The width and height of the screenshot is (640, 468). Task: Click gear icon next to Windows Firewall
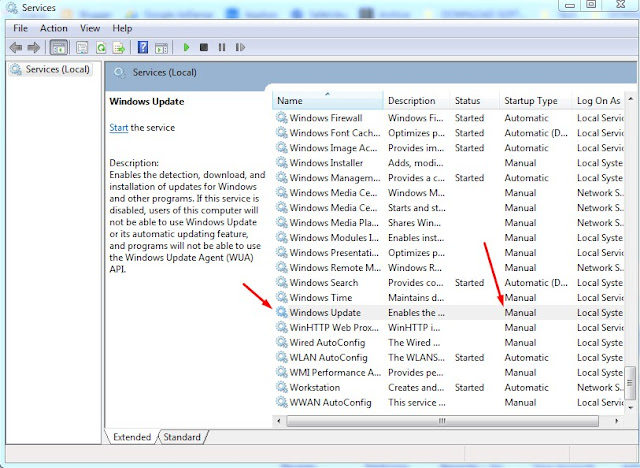282,118
